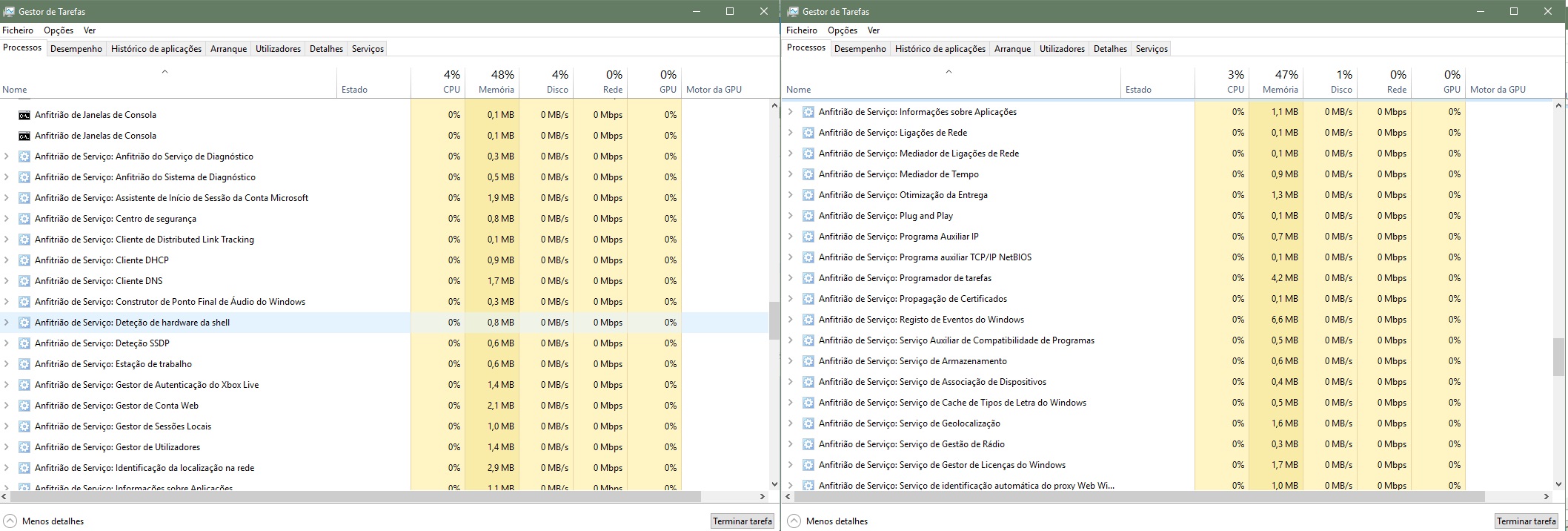This screenshot has width=1568, height=531.
Task: Click the upper Janelas de Consola icon
Action: [x=24, y=115]
